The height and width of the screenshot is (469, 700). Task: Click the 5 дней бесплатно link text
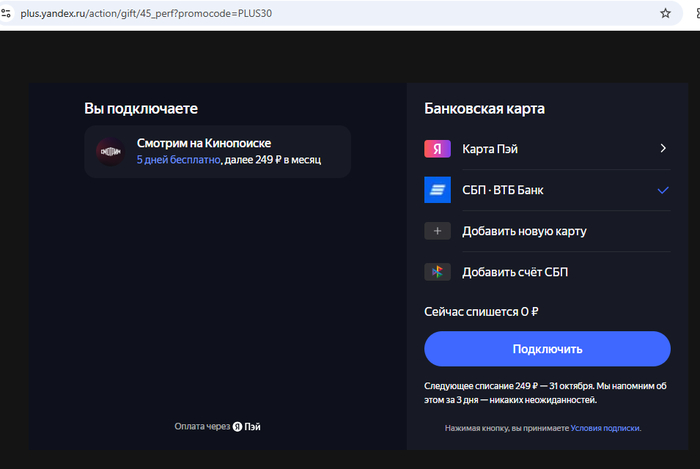coord(179,160)
